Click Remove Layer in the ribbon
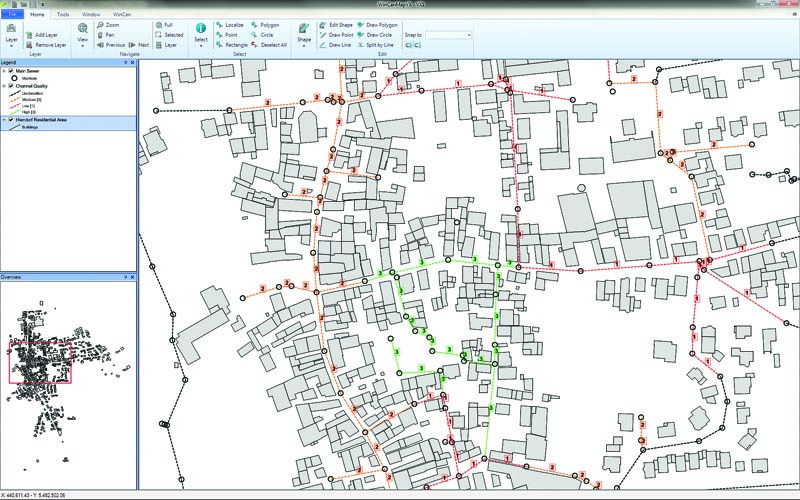The height and width of the screenshot is (500, 800). point(50,45)
